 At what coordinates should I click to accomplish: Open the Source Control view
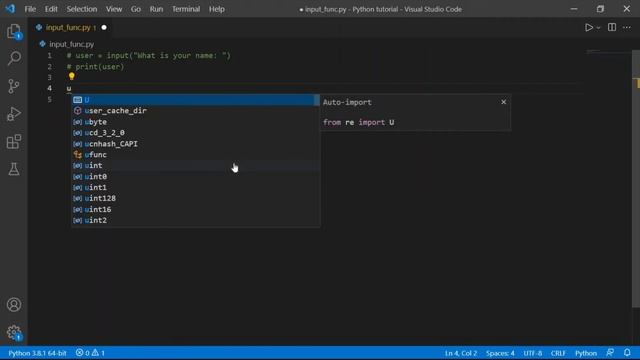pos(14,86)
